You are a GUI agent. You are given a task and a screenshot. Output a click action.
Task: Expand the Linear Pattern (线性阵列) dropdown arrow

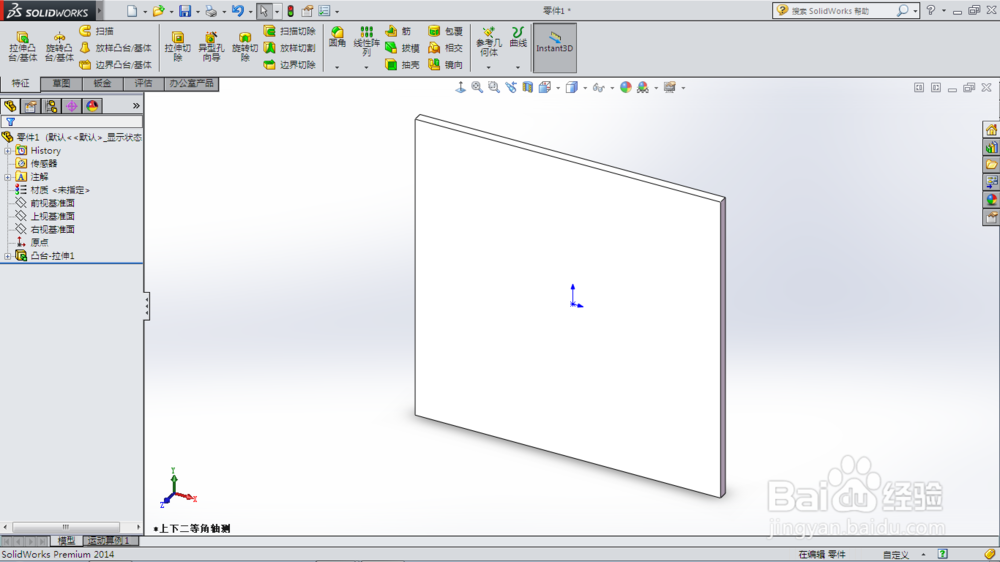366,67
